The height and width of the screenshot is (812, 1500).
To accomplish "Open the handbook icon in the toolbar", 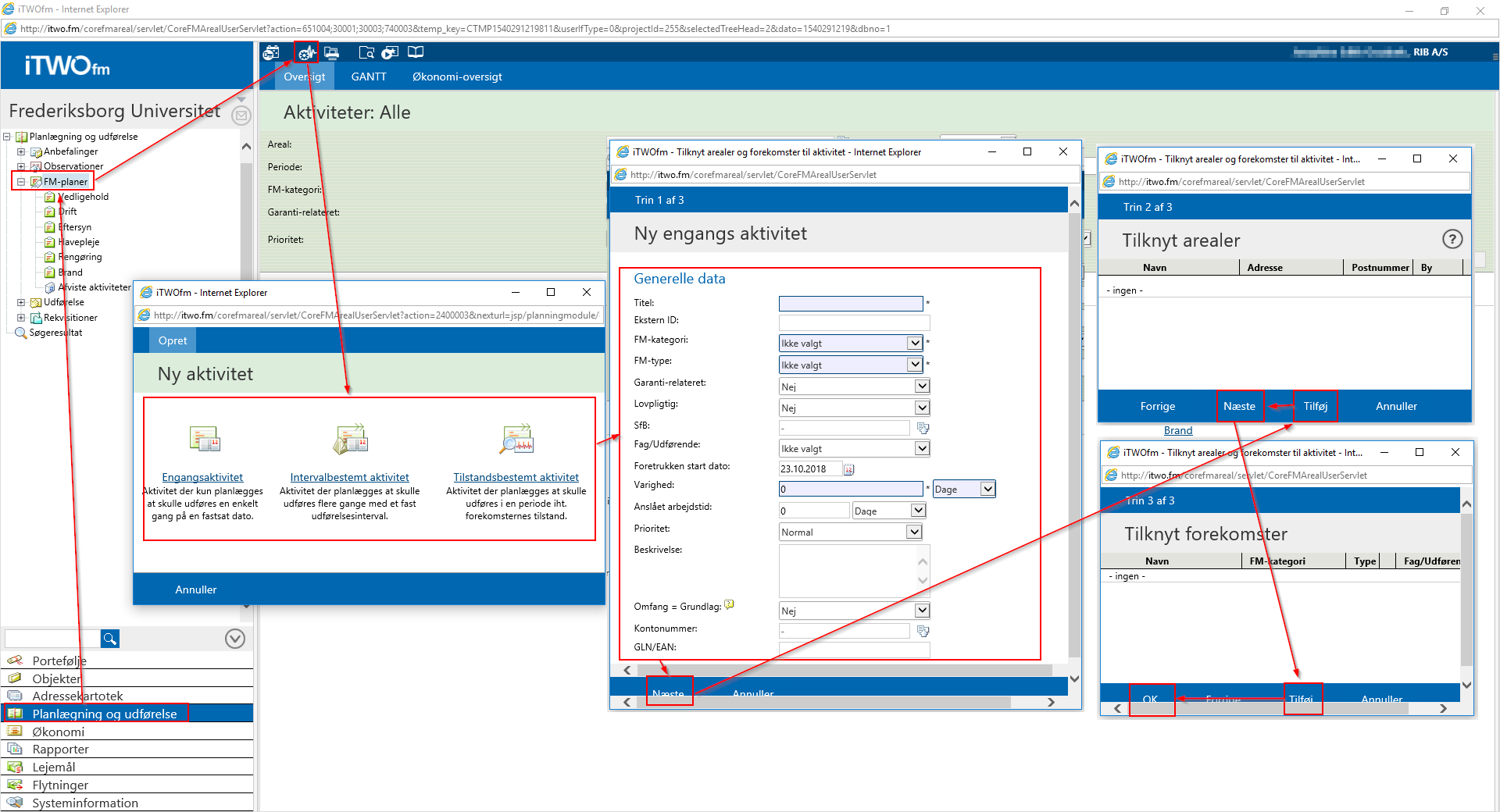I will click(415, 52).
